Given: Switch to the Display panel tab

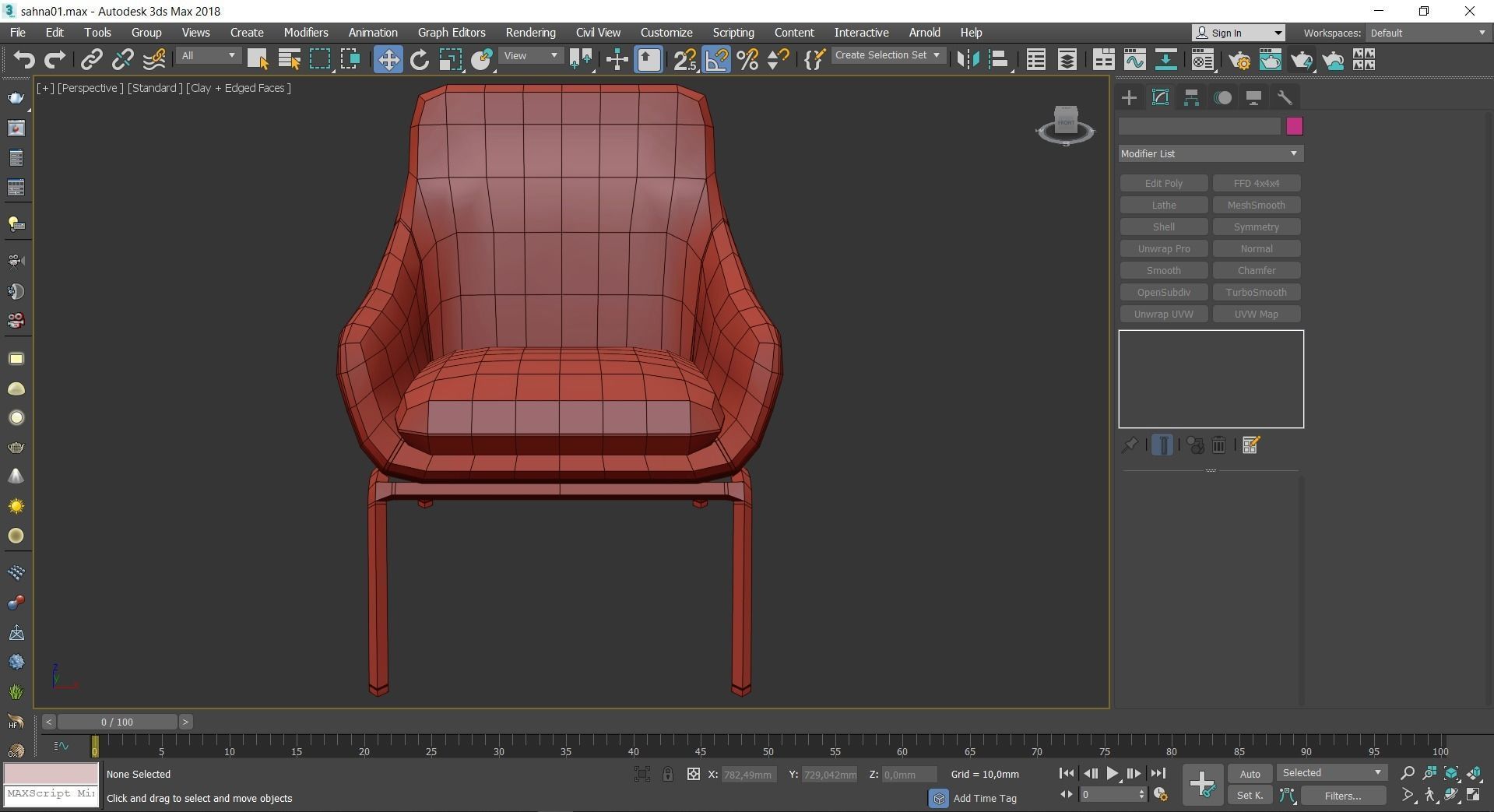Looking at the screenshot, I should 1253,97.
